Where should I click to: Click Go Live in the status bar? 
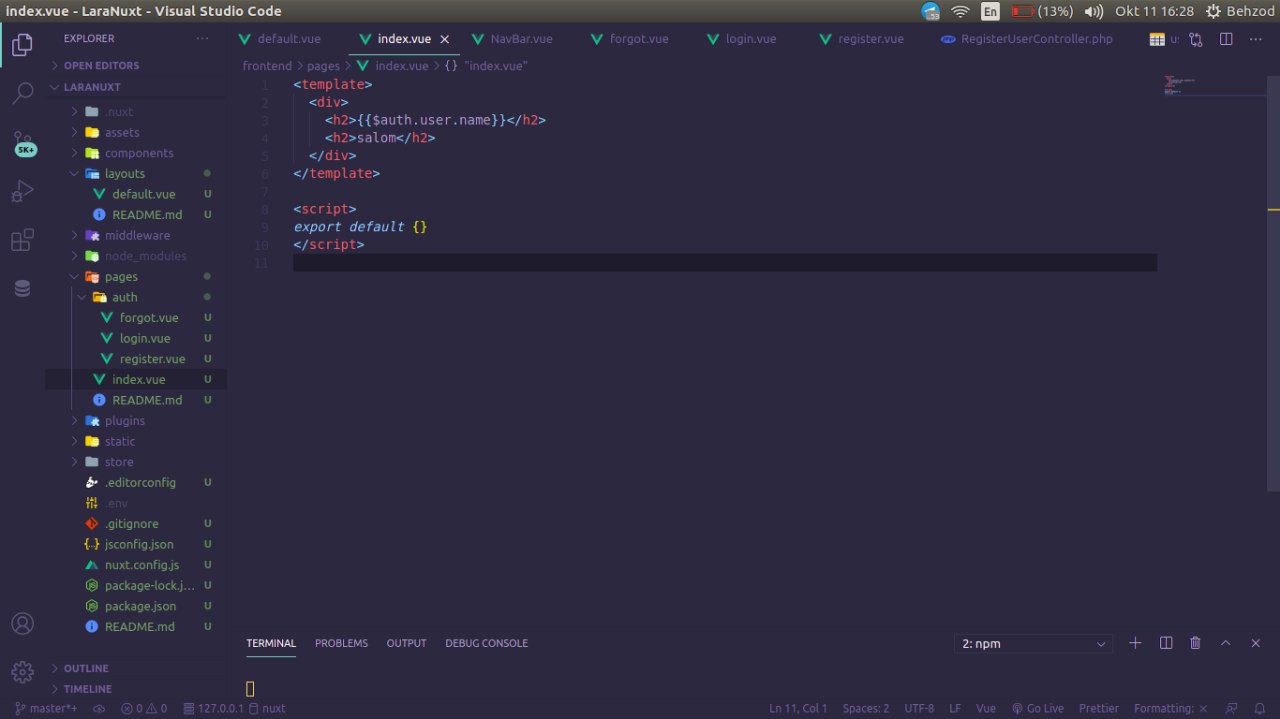pyautogui.click(x=1038, y=708)
